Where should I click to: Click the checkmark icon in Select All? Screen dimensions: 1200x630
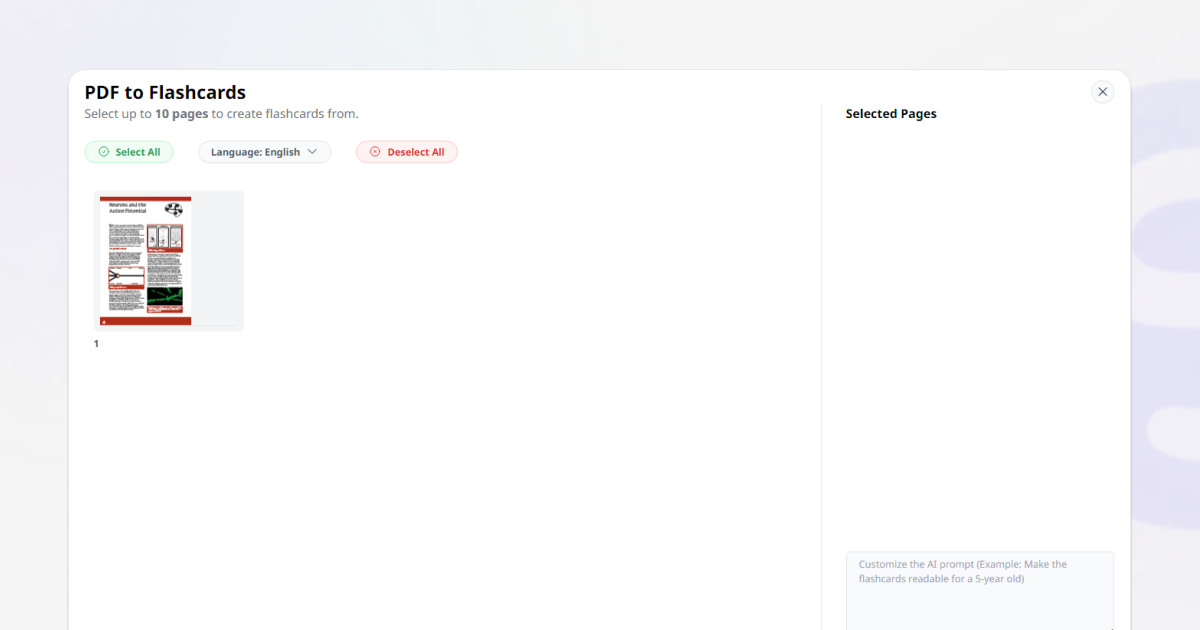tap(104, 152)
